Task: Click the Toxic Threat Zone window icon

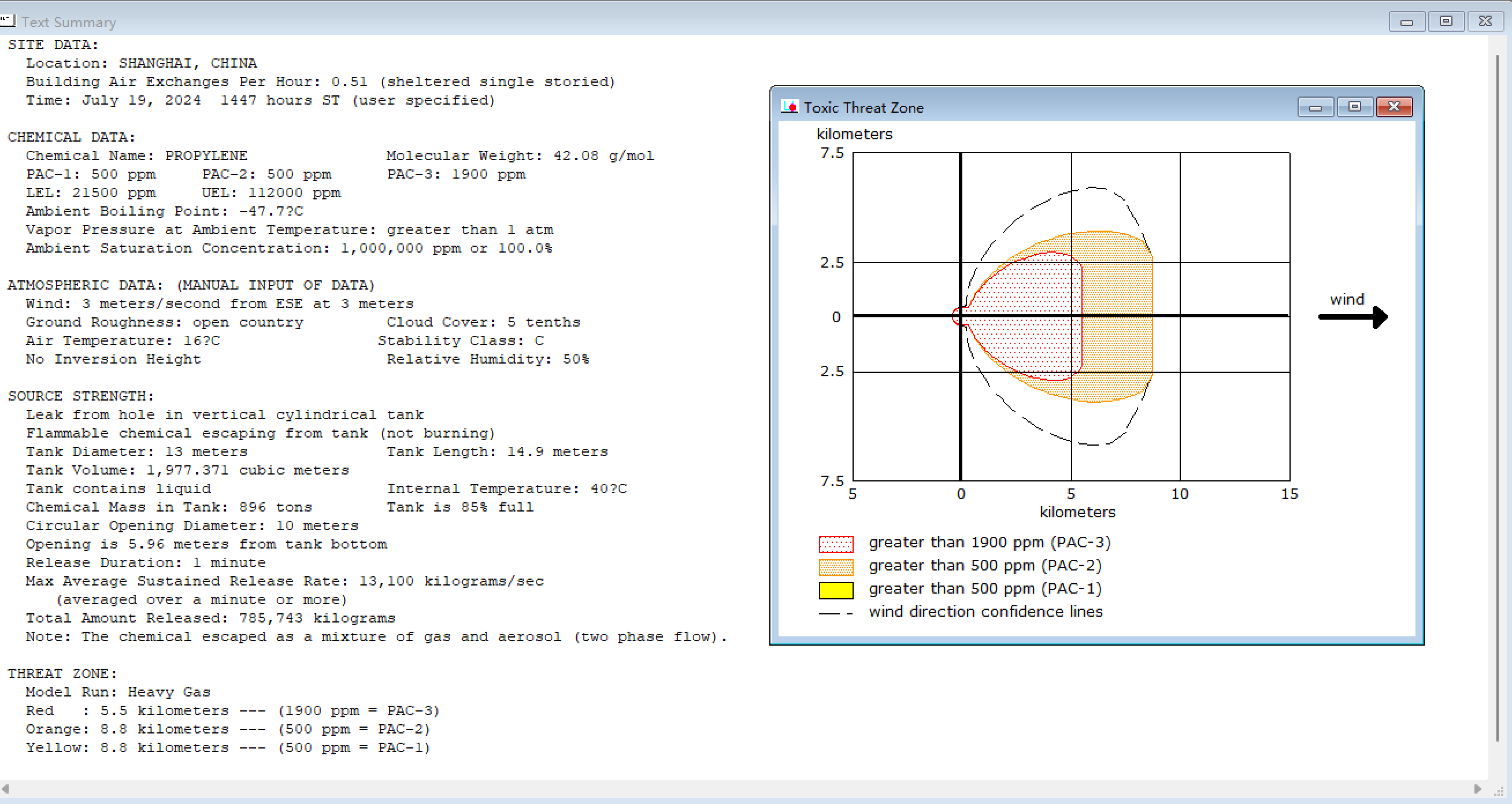Action: (790, 107)
